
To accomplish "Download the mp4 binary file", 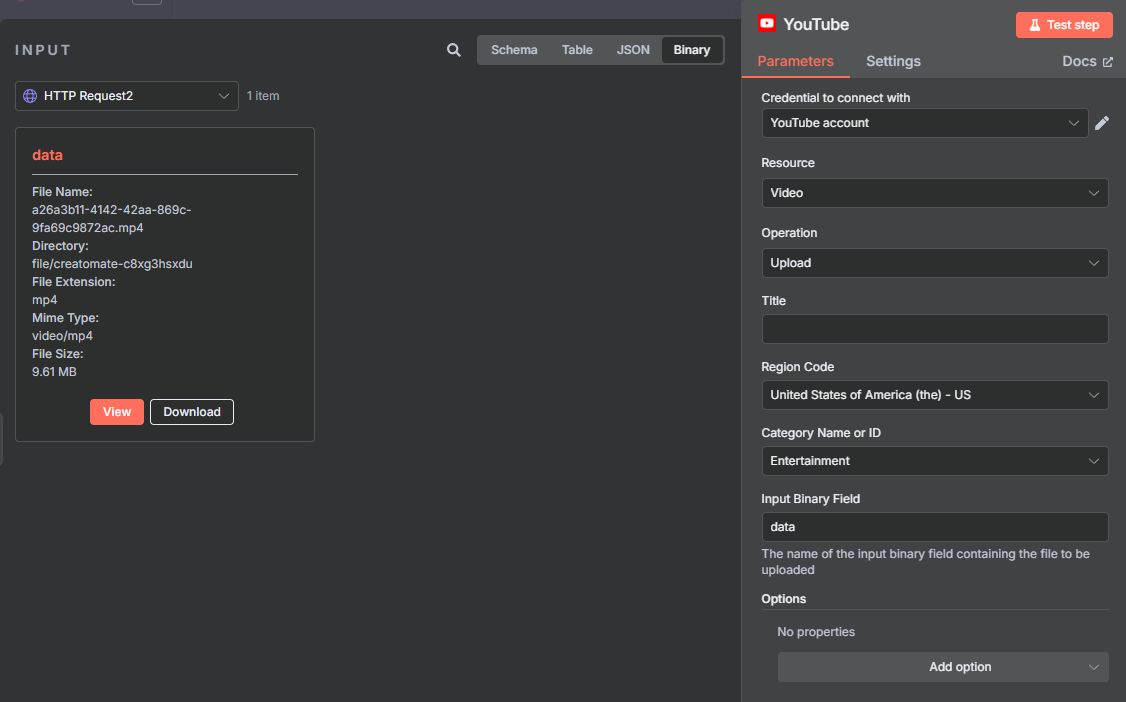I will (192, 412).
